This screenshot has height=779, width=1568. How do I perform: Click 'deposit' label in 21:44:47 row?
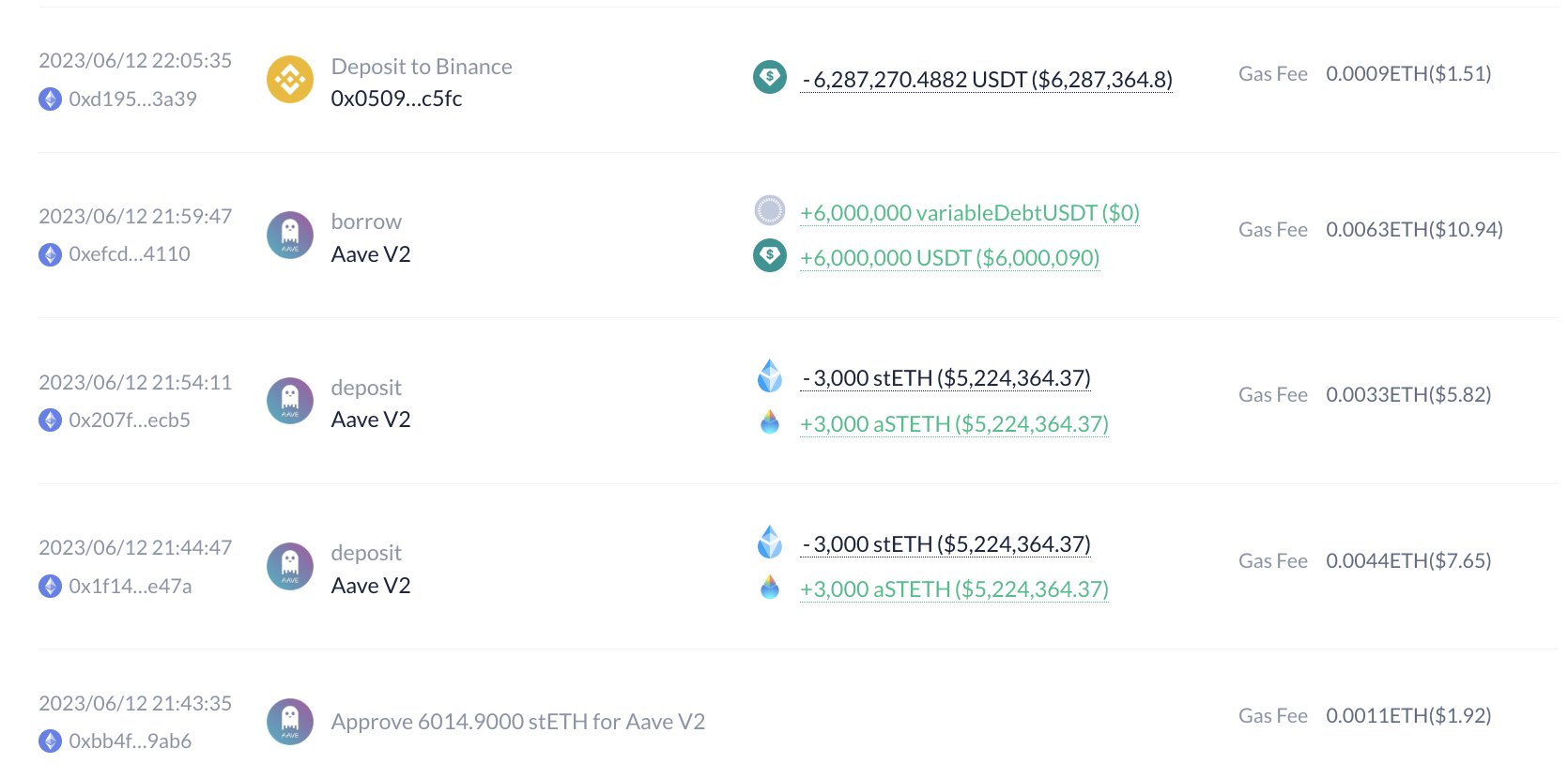pos(366,553)
